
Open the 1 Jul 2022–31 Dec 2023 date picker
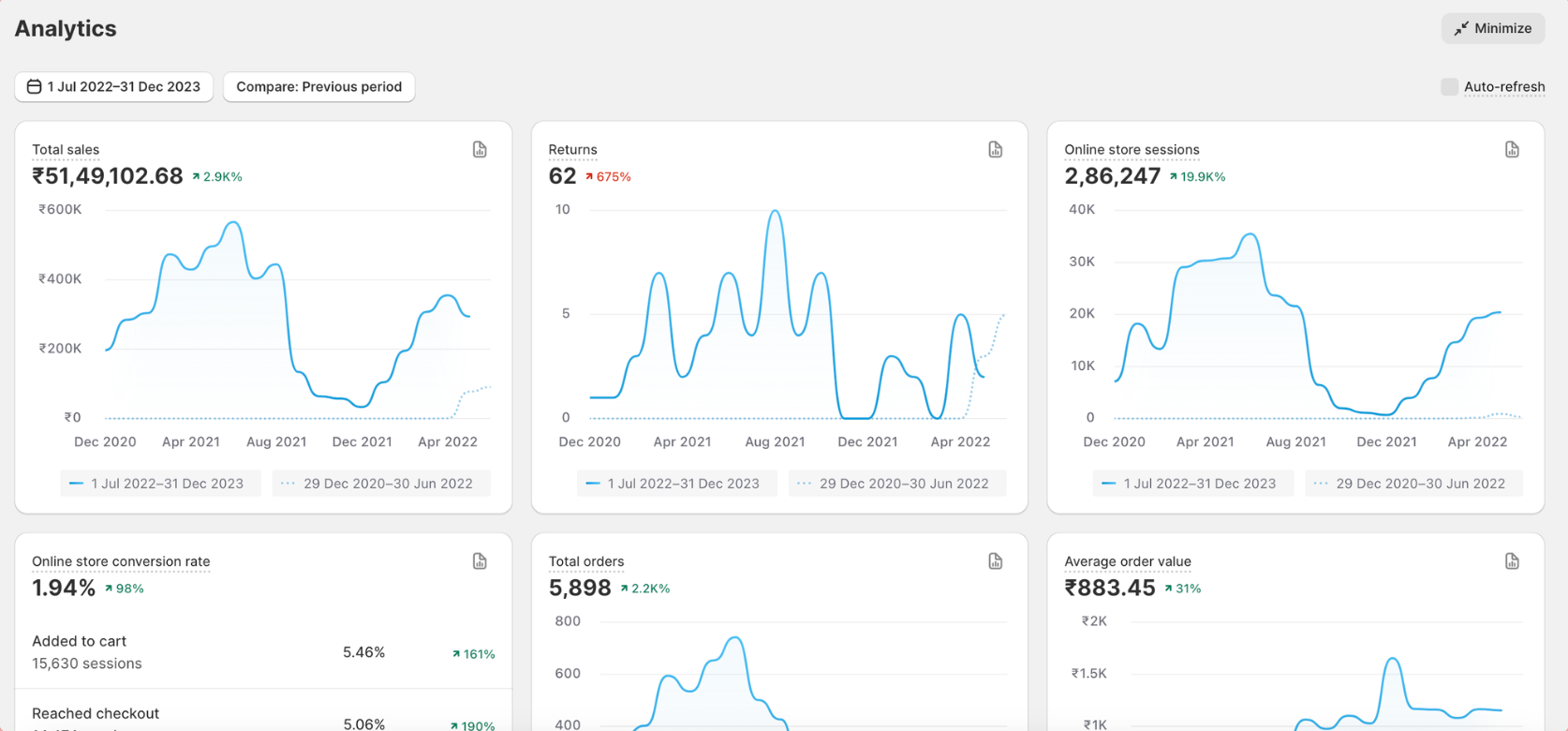[114, 87]
